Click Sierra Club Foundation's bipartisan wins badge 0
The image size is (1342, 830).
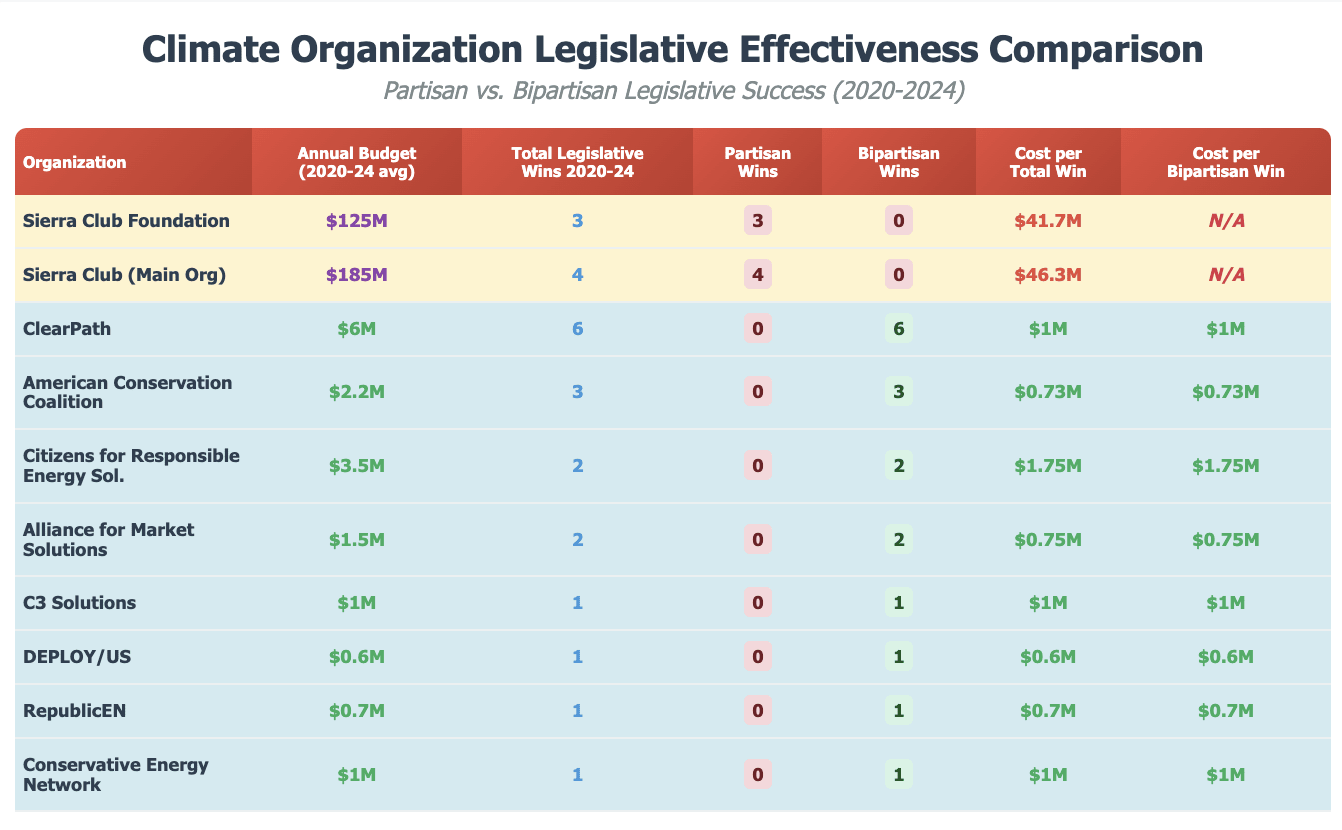[x=899, y=221]
